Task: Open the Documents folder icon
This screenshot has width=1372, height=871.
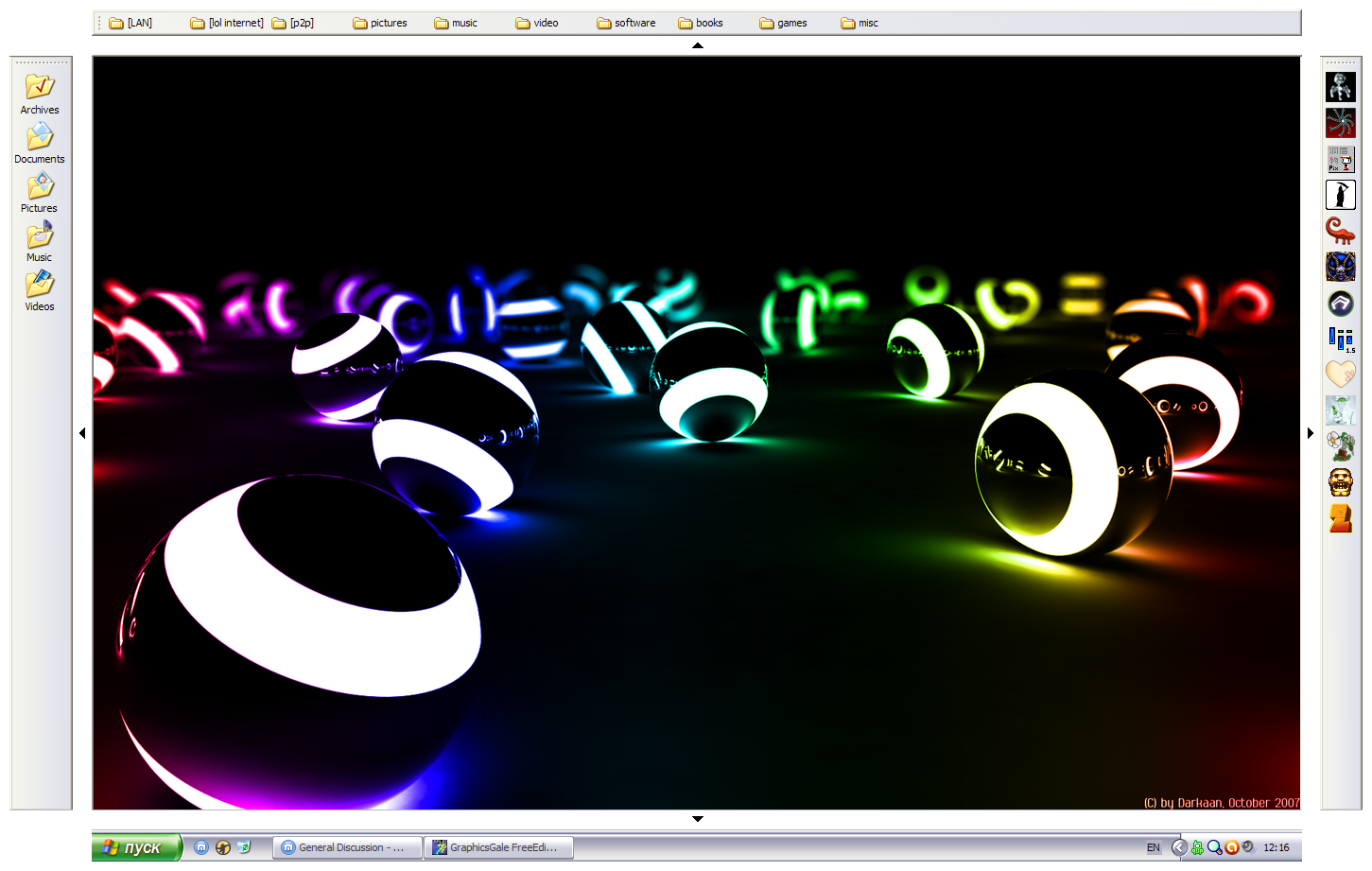Action: click(40, 137)
